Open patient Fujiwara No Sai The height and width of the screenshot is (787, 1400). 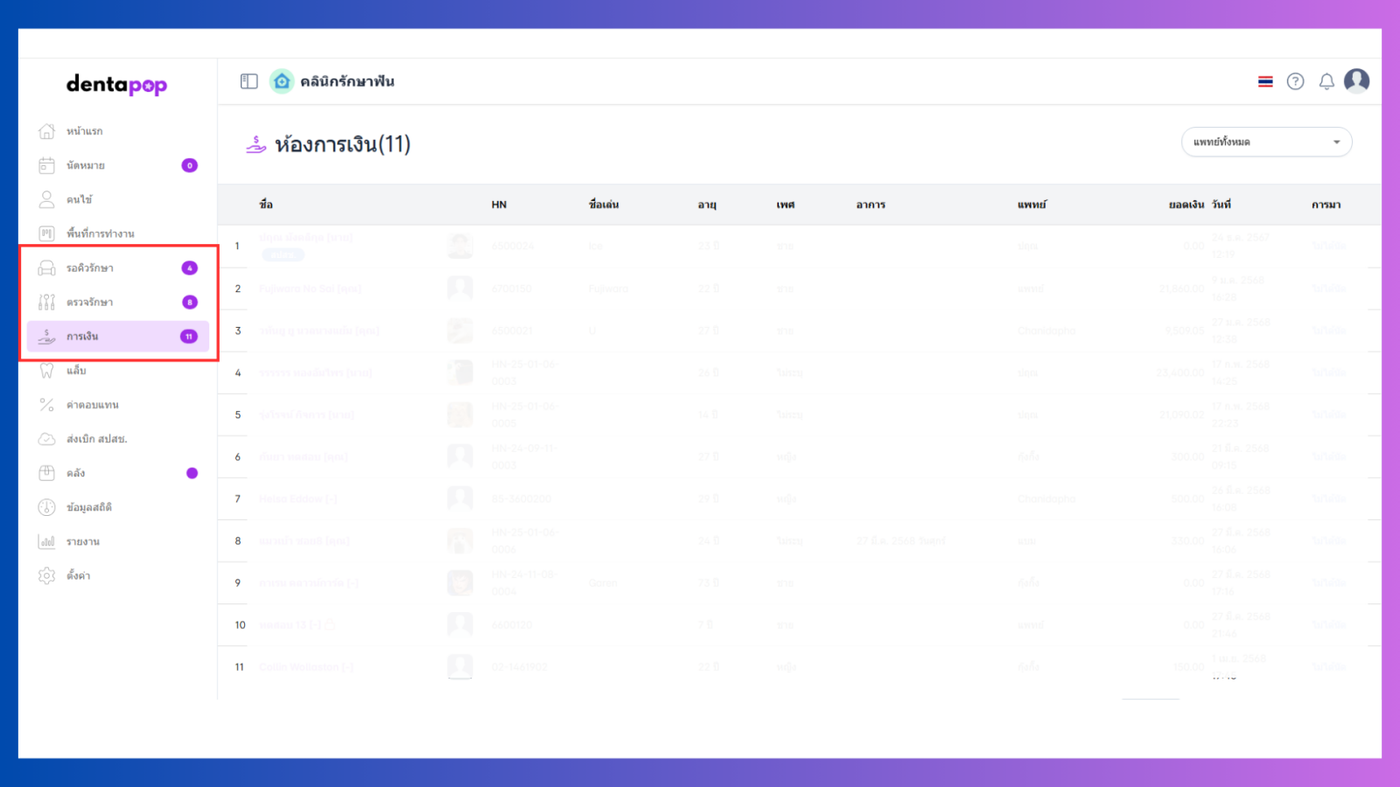pyautogui.click(x=310, y=289)
